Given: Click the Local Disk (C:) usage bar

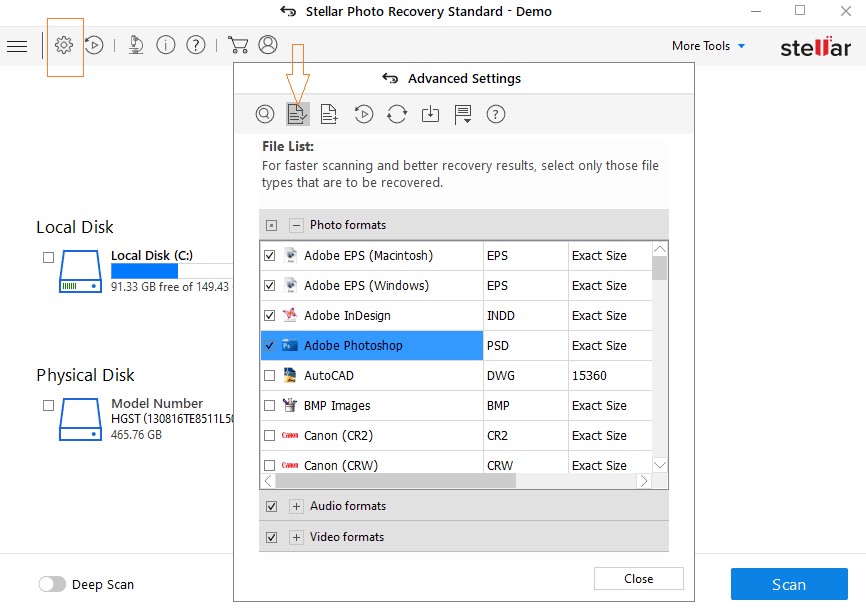Looking at the screenshot, I should point(171,271).
